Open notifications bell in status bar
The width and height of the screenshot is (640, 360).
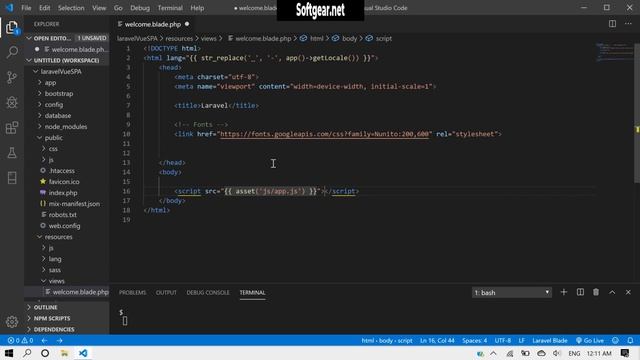(x=630, y=340)
